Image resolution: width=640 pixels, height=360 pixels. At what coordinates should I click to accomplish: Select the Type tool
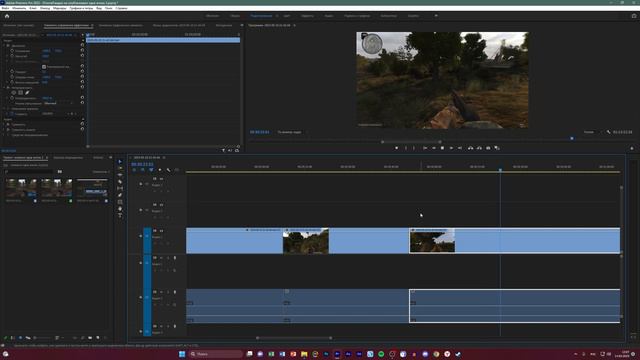[x=120, y=215]
